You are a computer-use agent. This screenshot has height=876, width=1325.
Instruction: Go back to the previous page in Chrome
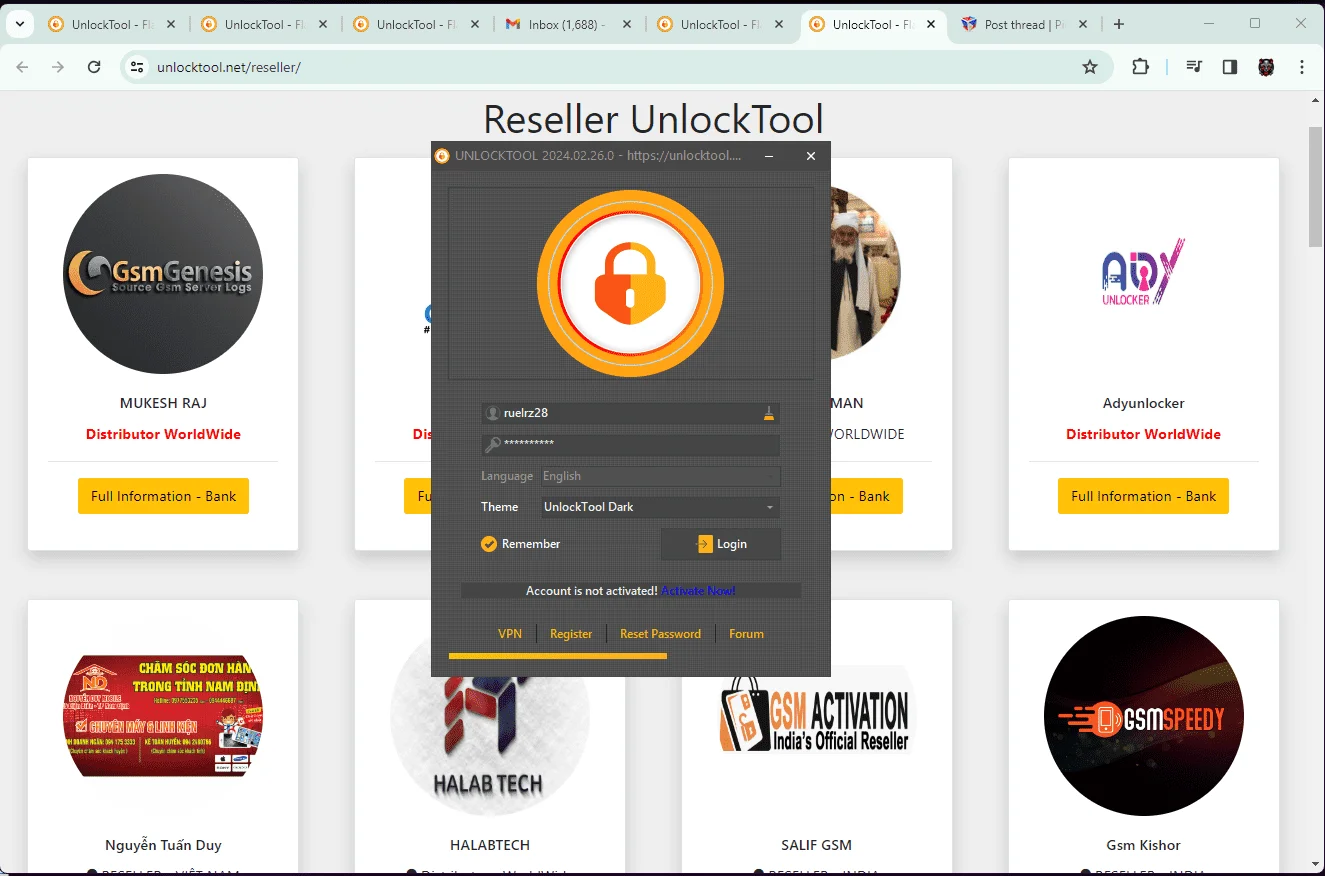pos(22,67)
